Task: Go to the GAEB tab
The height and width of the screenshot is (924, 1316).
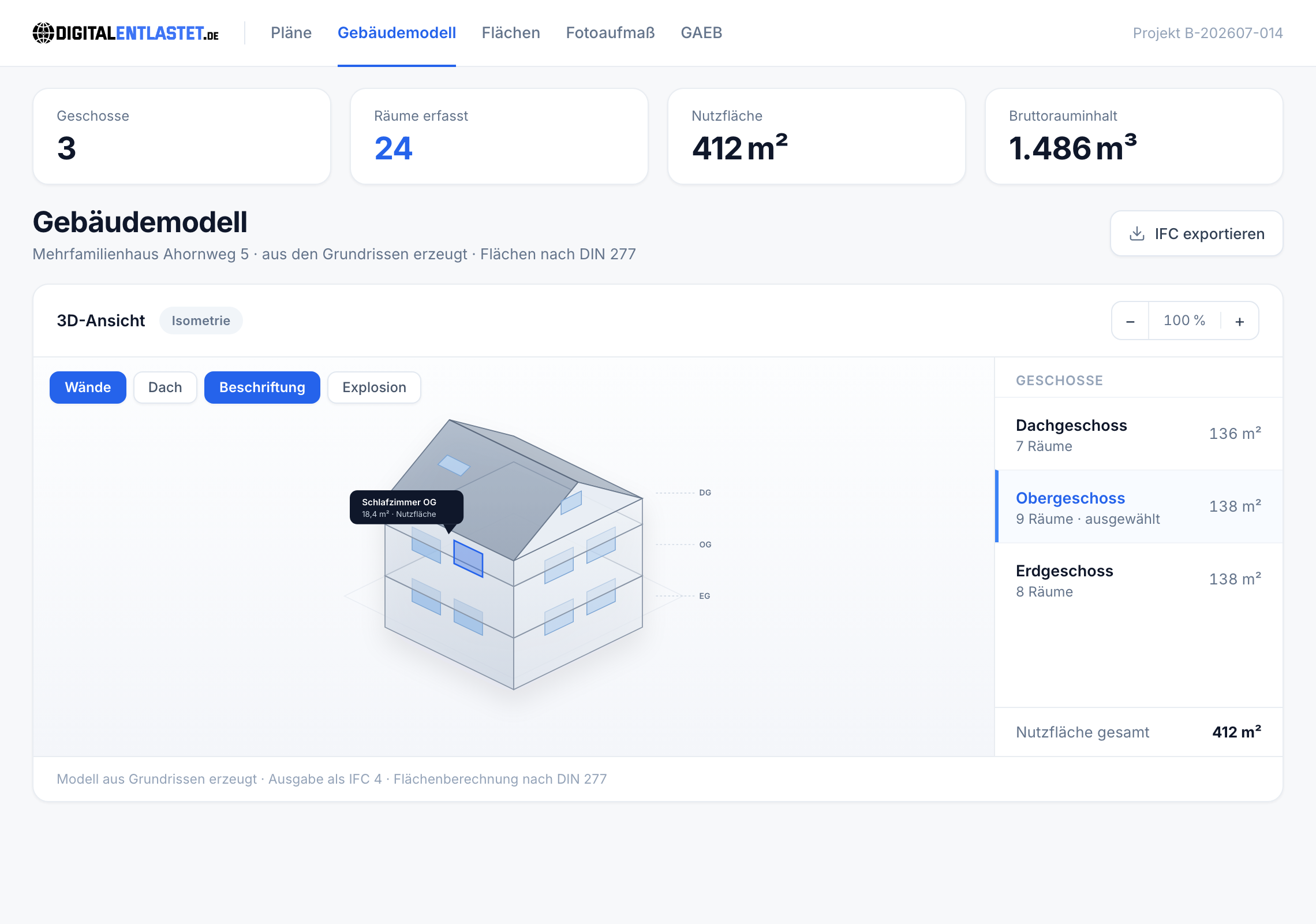Action: pyautogui.click(x=701, y=33)
